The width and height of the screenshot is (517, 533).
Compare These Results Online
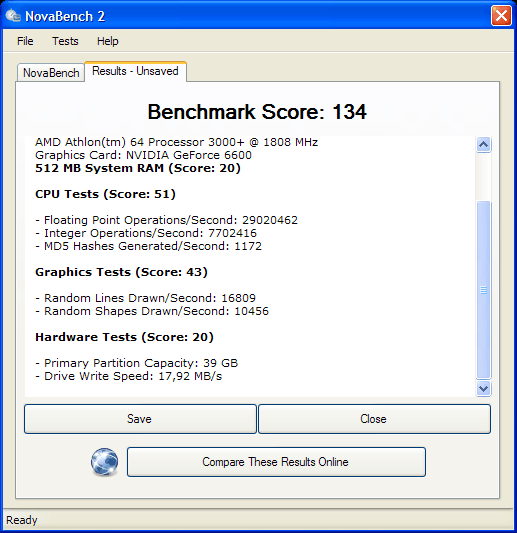point(276,462)
